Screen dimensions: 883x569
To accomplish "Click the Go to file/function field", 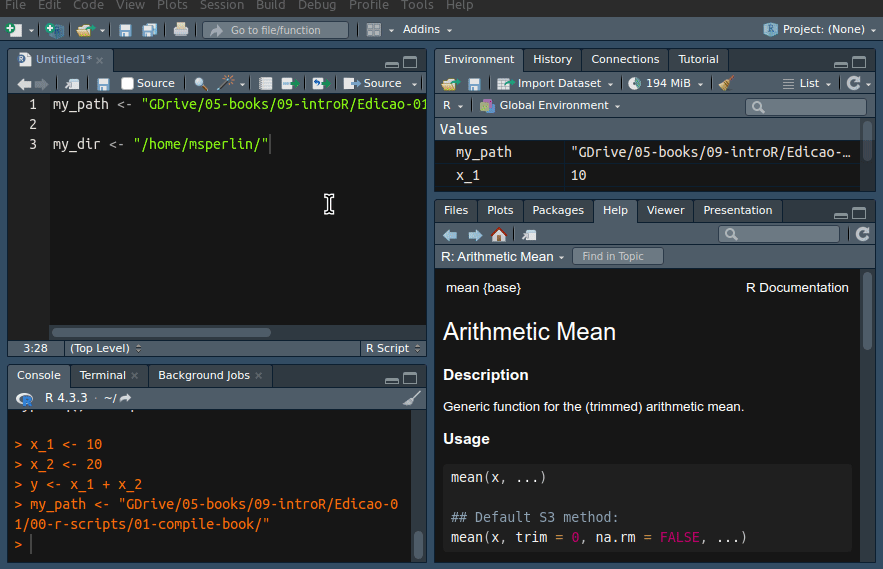I will pos(275,30).
